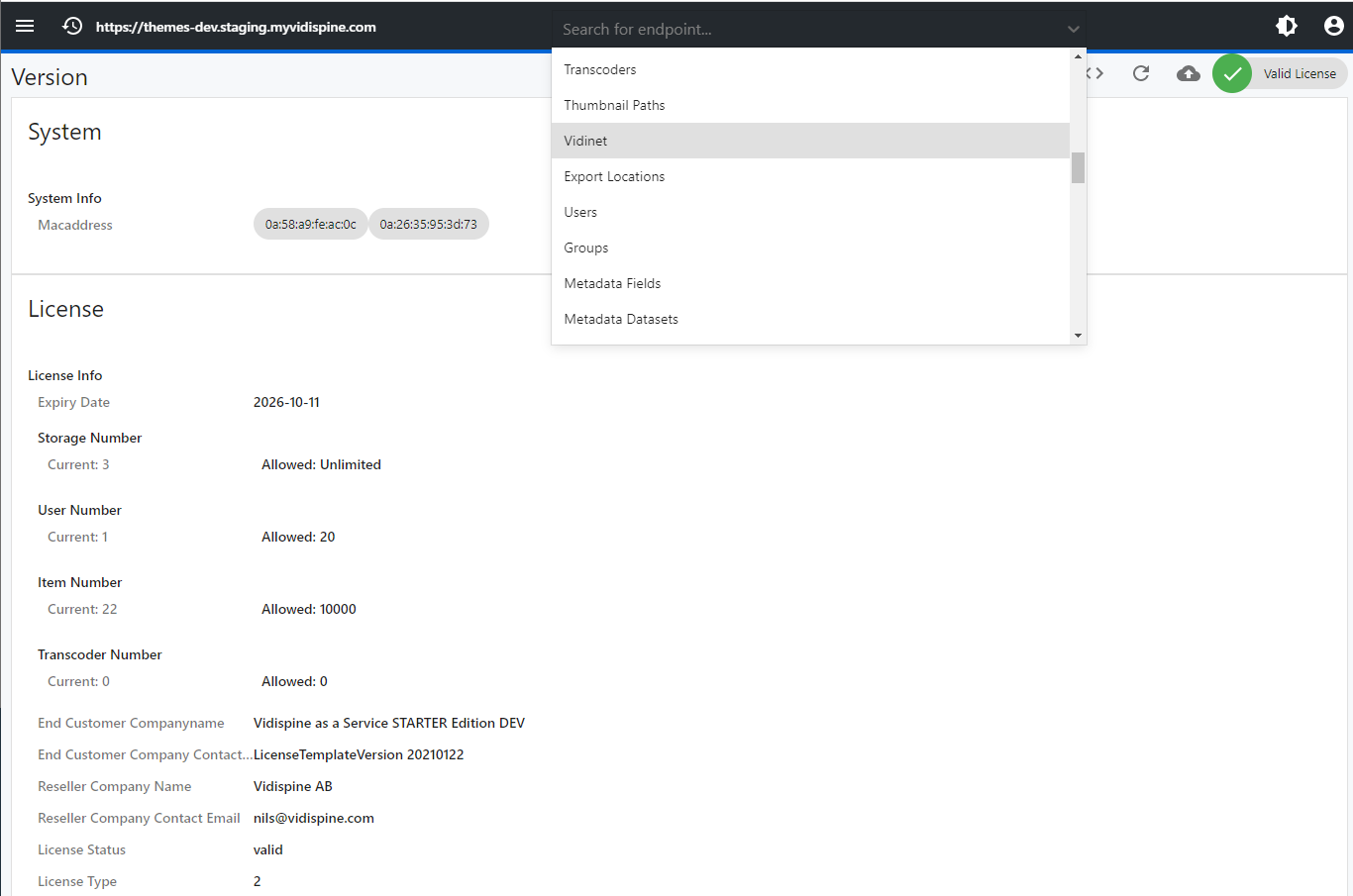This screenshot has width=1353, height=896.
Task: Toggle the dark/light theme brightness icon
Action: (1287, 26)
